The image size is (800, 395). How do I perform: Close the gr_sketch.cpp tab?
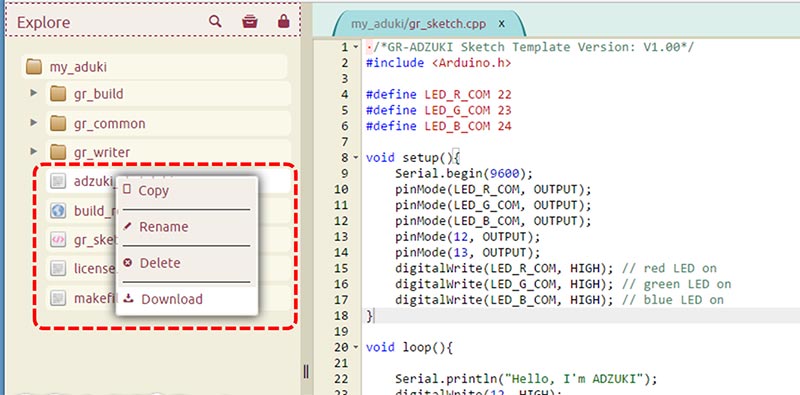[502, 24]
